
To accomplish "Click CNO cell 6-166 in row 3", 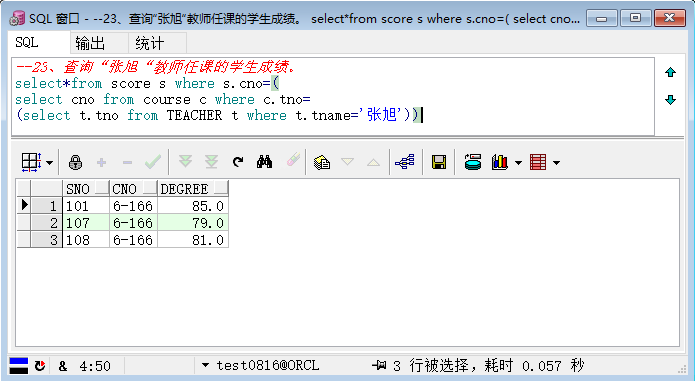I will (133, 239).
